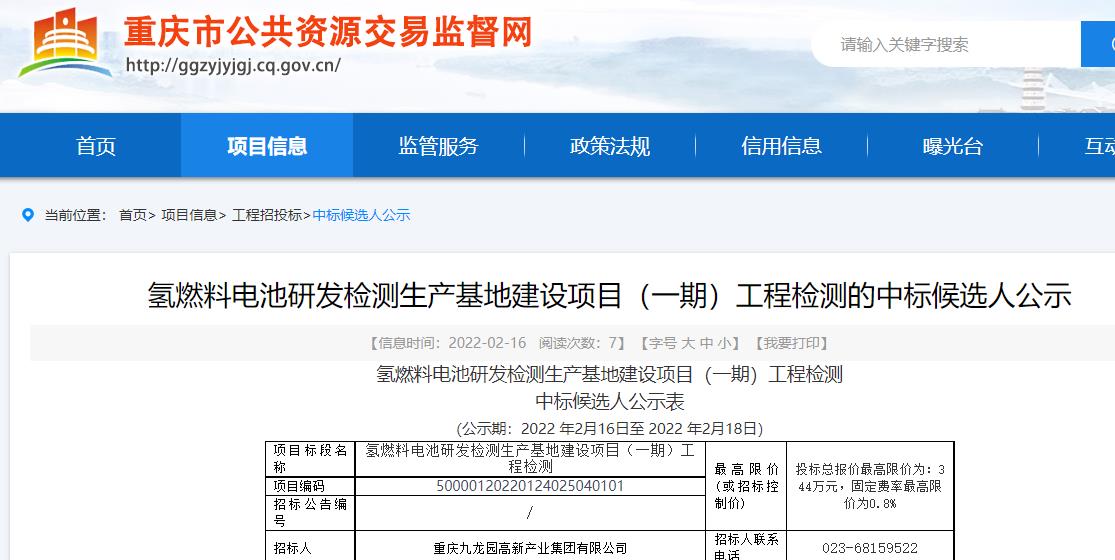The height and width of the screenshot is (560, 1115).
Task: Click the location pin icon before 当前位置
Action: [x=28, y=215]
